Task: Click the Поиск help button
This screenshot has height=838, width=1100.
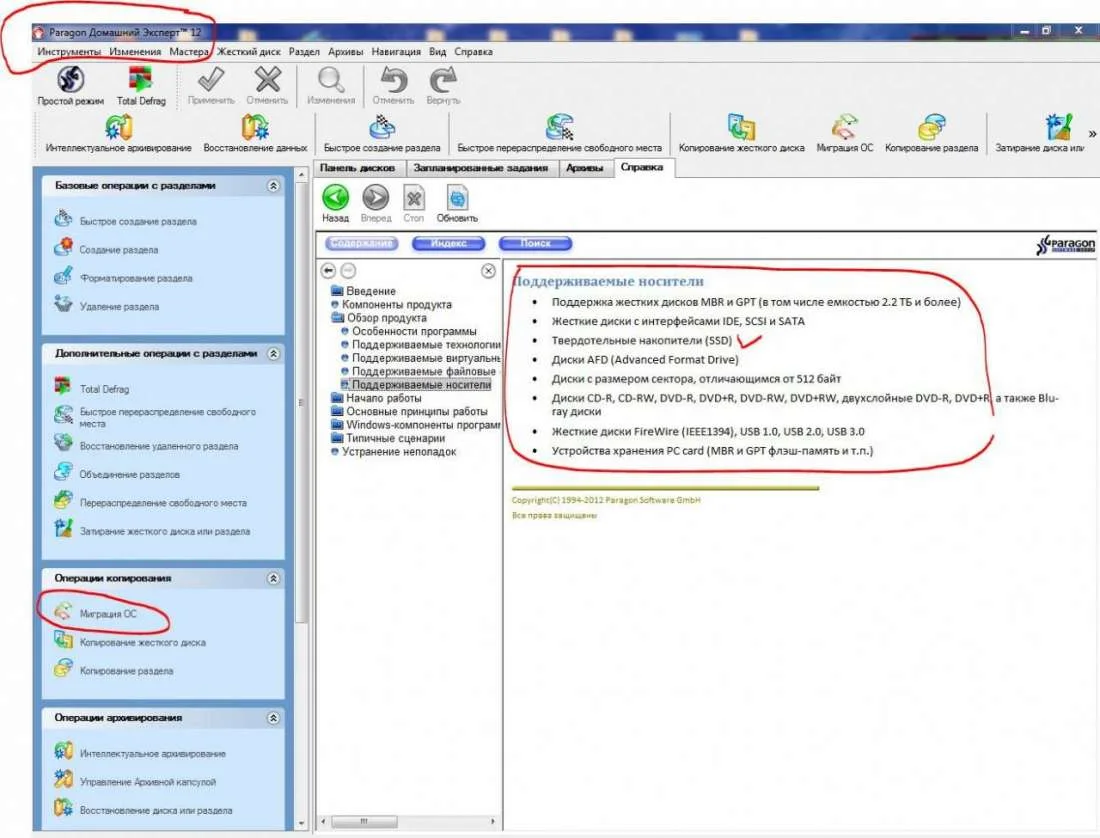Action: 535,243
